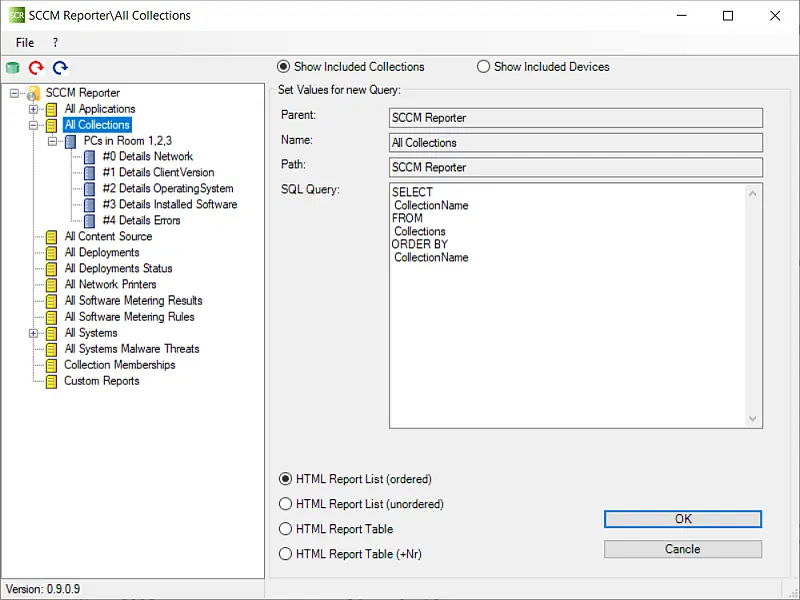Image resolution: width=800 pixels, height=600 pixels.
Task: Click the #0 Details Network icon
Action: [x=89, y=157]
